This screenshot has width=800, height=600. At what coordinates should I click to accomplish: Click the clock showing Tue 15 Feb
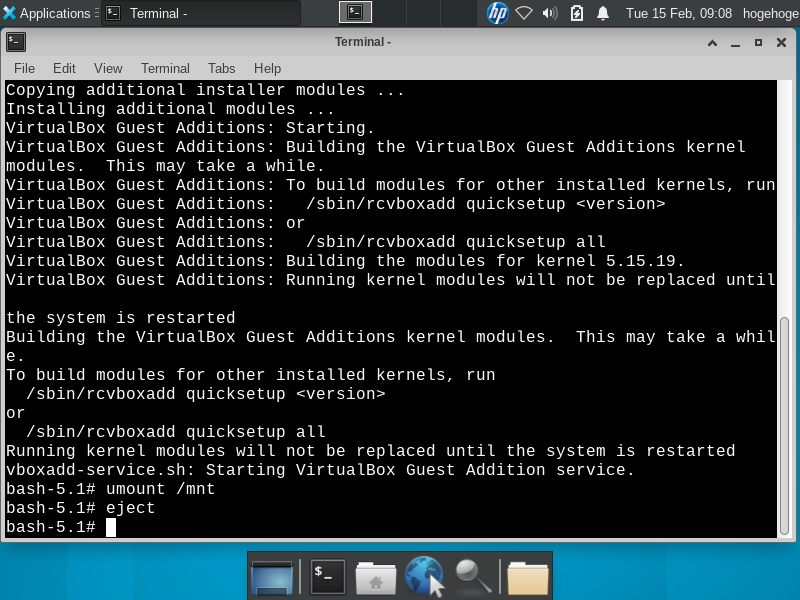(679, 13)
